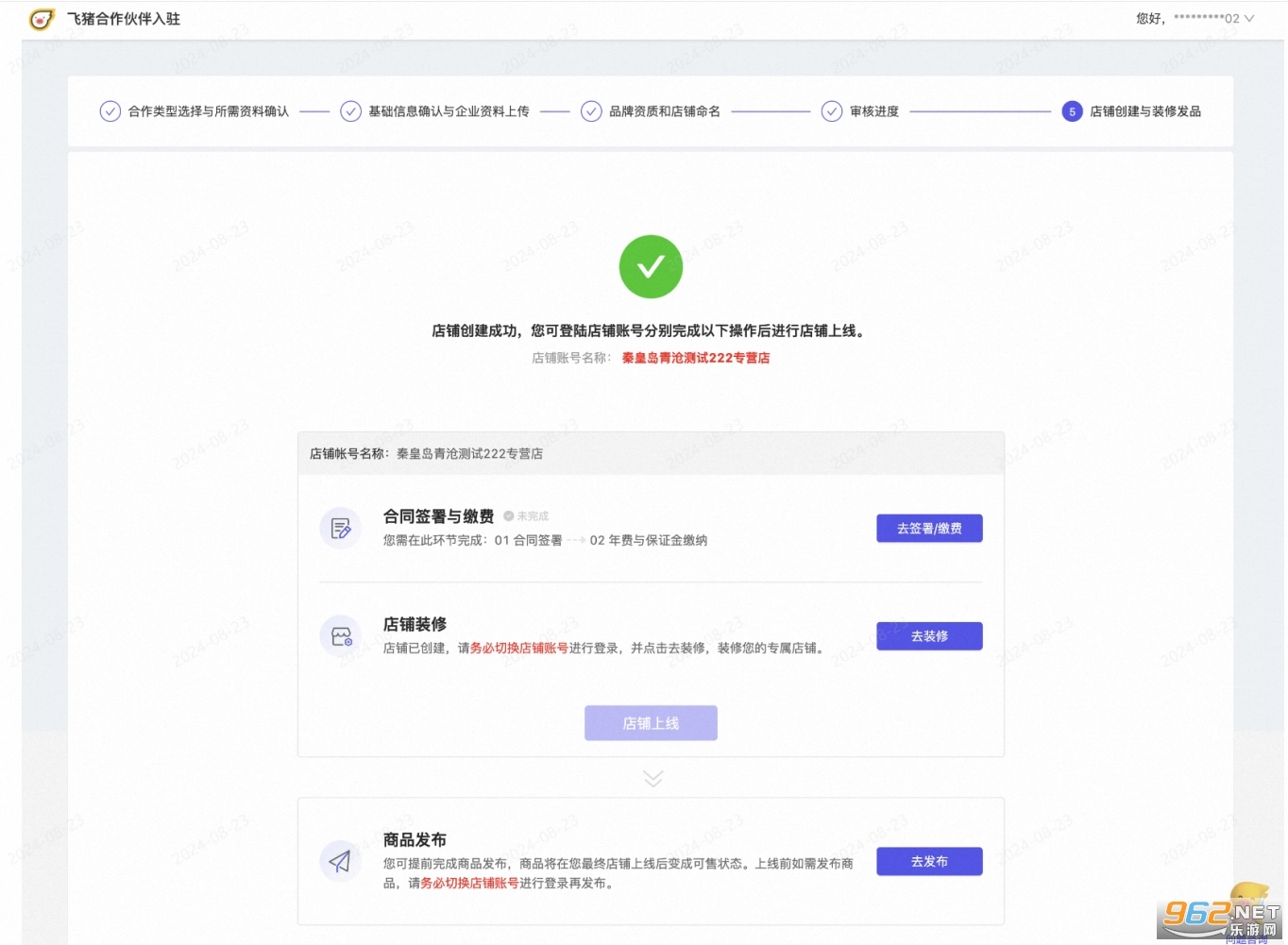Click 务必切换店铺账号 link in 店铺装修
1288x945 pixels.
click(518, 649)
